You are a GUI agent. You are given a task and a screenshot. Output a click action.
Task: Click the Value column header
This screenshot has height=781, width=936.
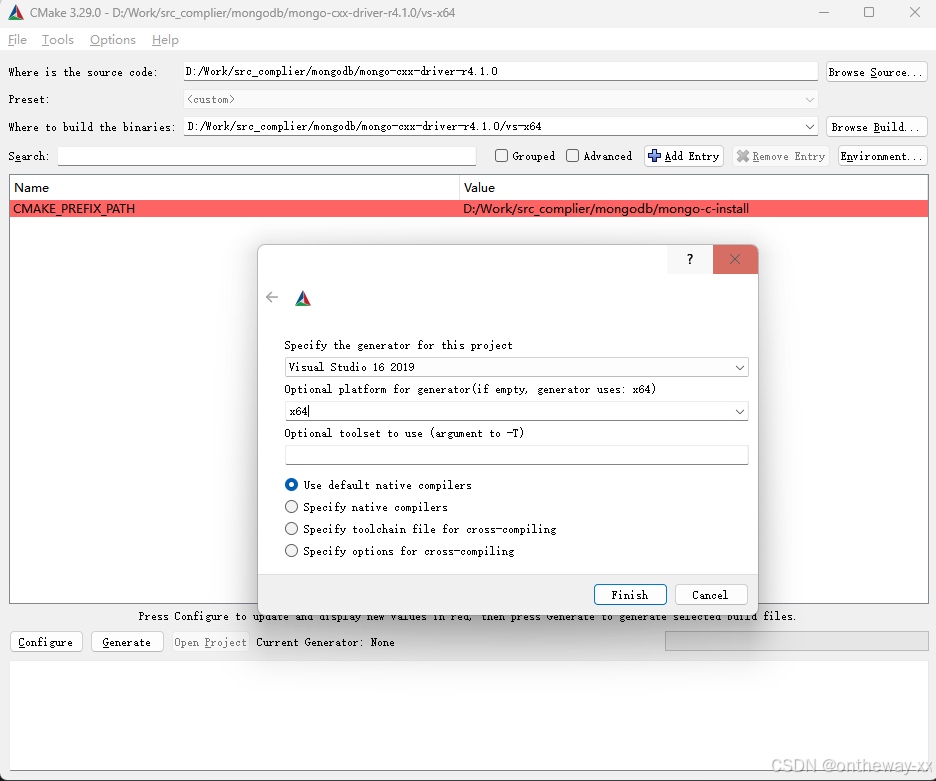[694, 187]
